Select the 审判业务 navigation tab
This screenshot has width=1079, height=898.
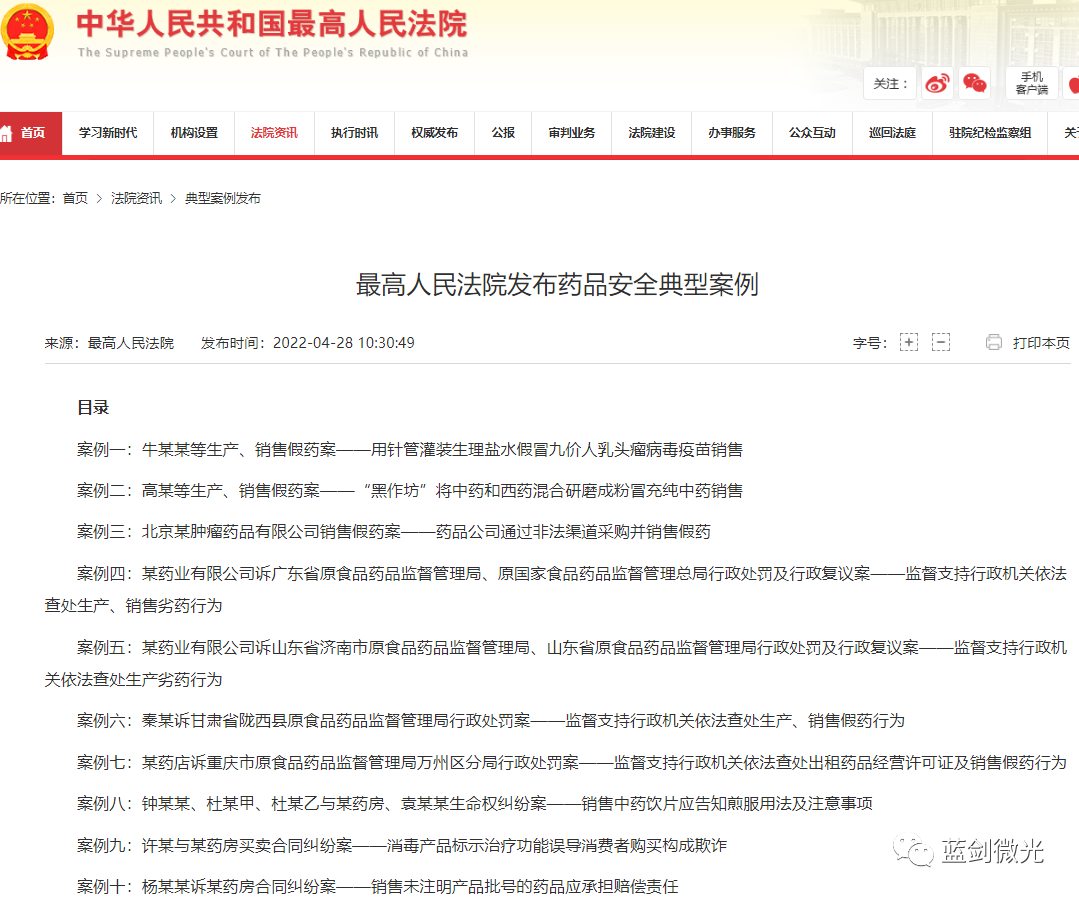(x=571, y=133)
